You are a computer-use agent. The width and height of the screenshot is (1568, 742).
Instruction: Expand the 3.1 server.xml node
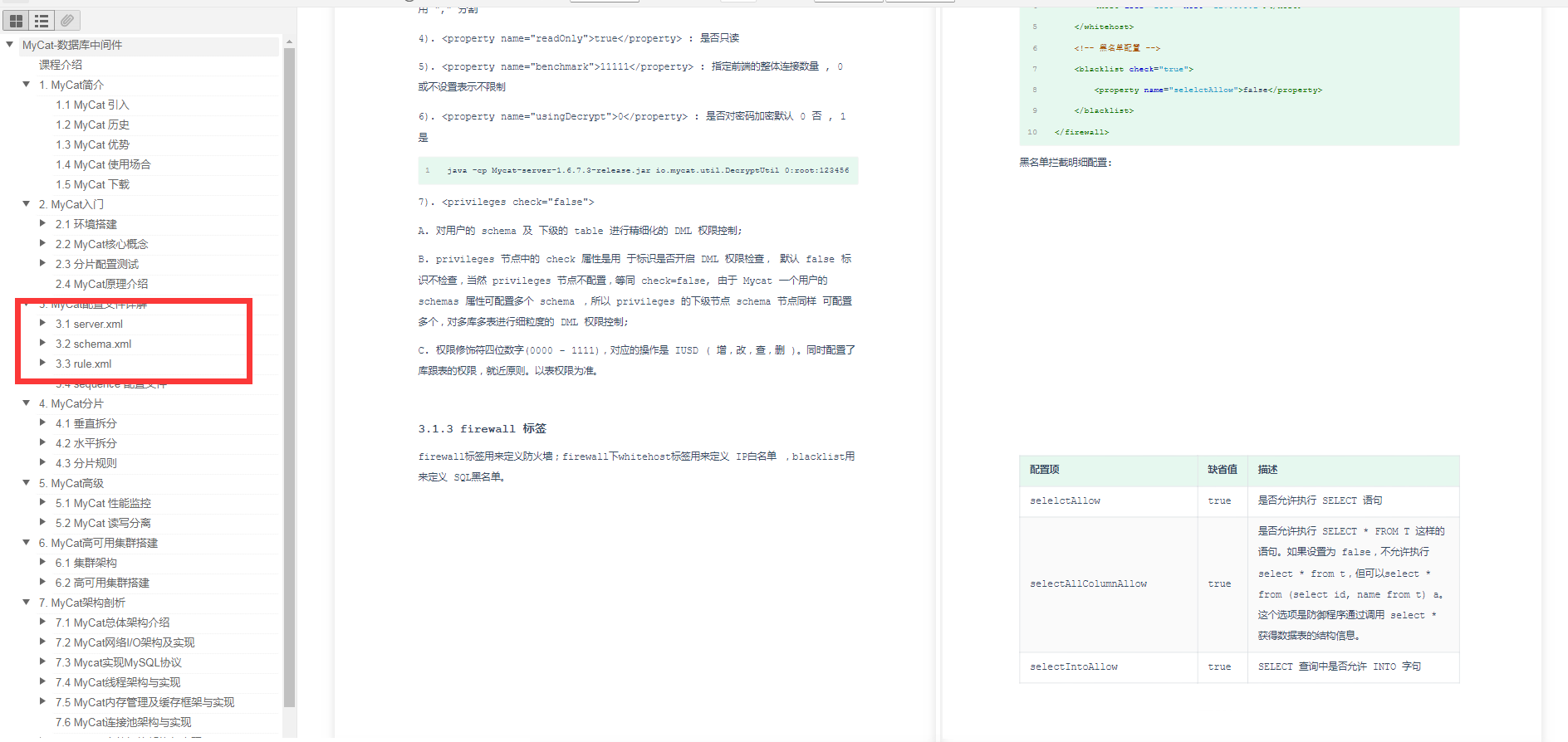pos(43,324)
